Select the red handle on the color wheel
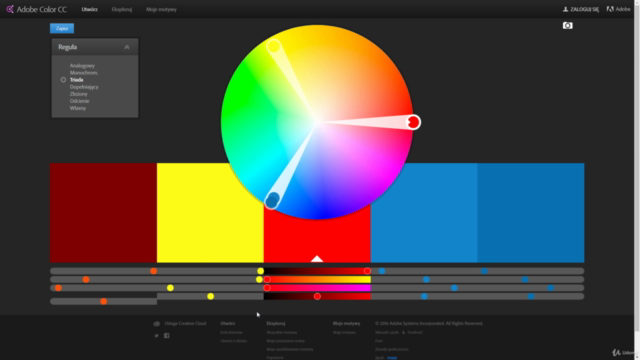The image size is (640, 360). point(413,122)
